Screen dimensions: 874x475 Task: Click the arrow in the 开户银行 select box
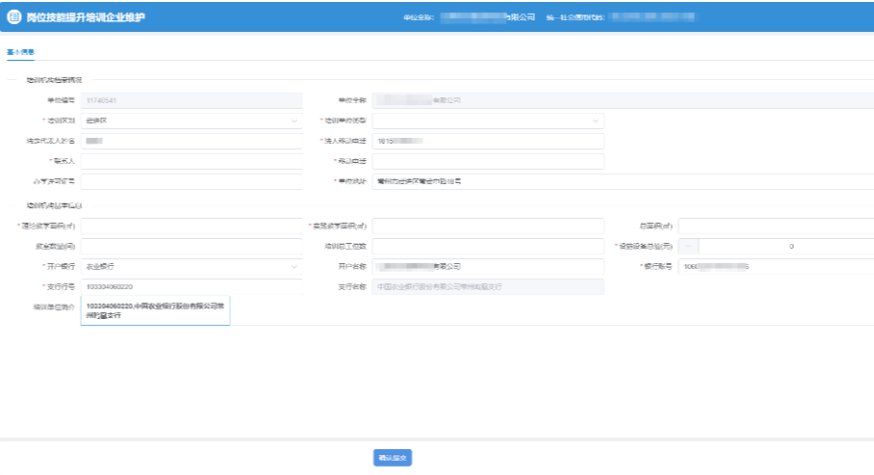click(294, 267)
